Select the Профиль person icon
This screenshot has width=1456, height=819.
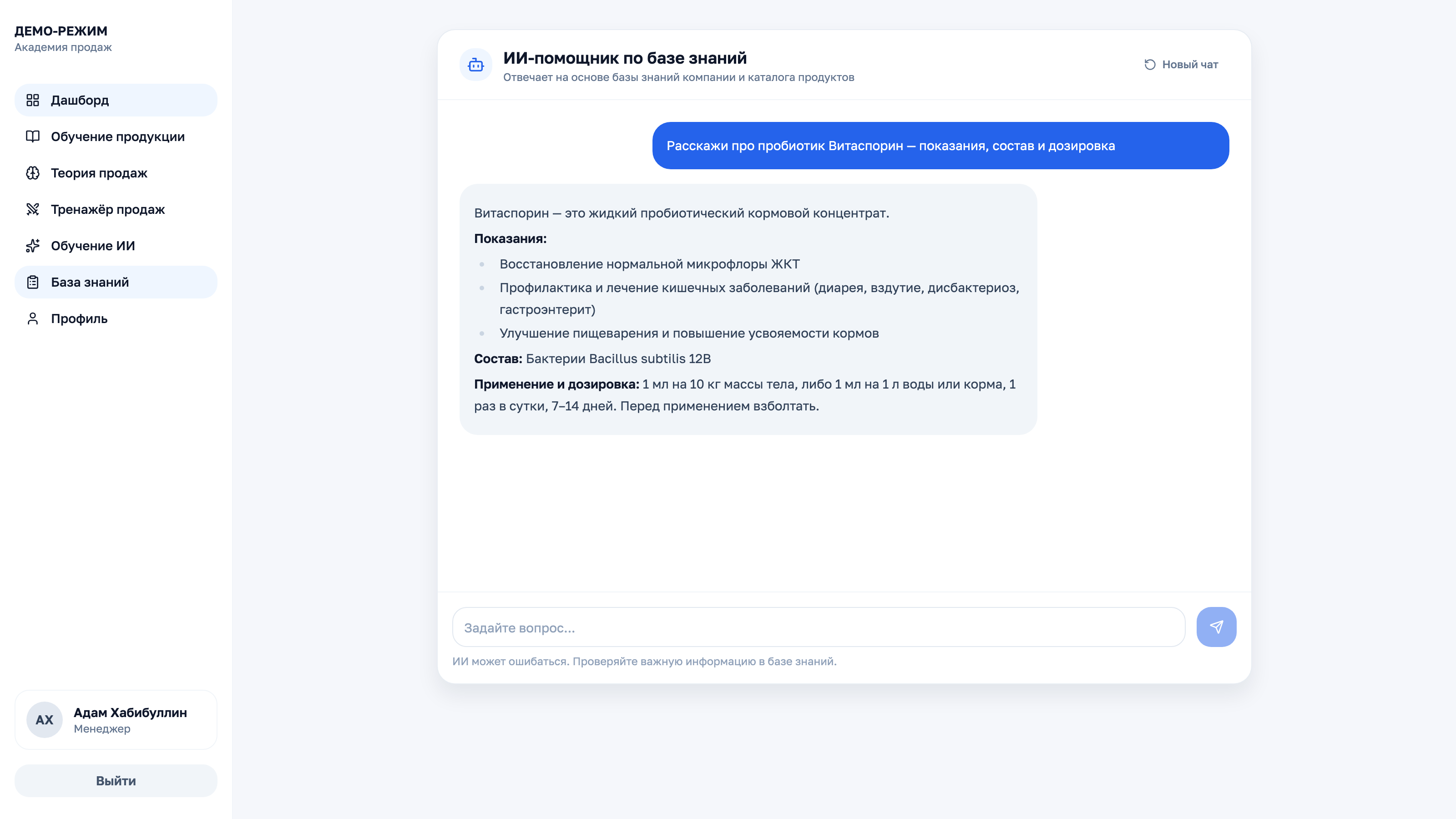pyautogui.click(x=33, y=318)
